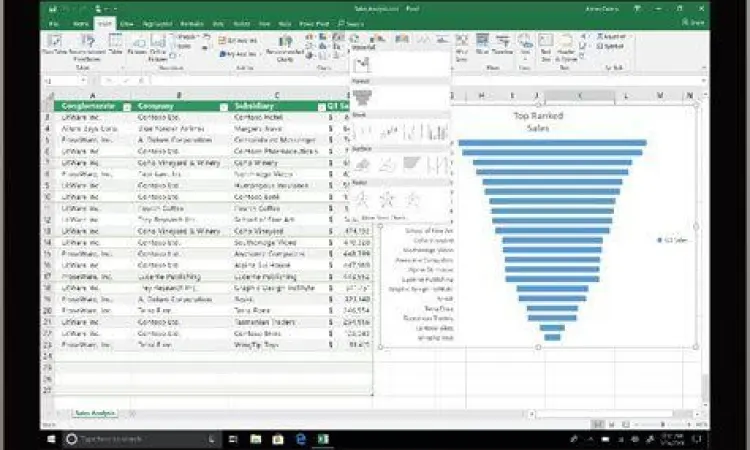This screenshot has height=450, width=750.
Task: Switch to the Home tab
Action: pos(80,23)
